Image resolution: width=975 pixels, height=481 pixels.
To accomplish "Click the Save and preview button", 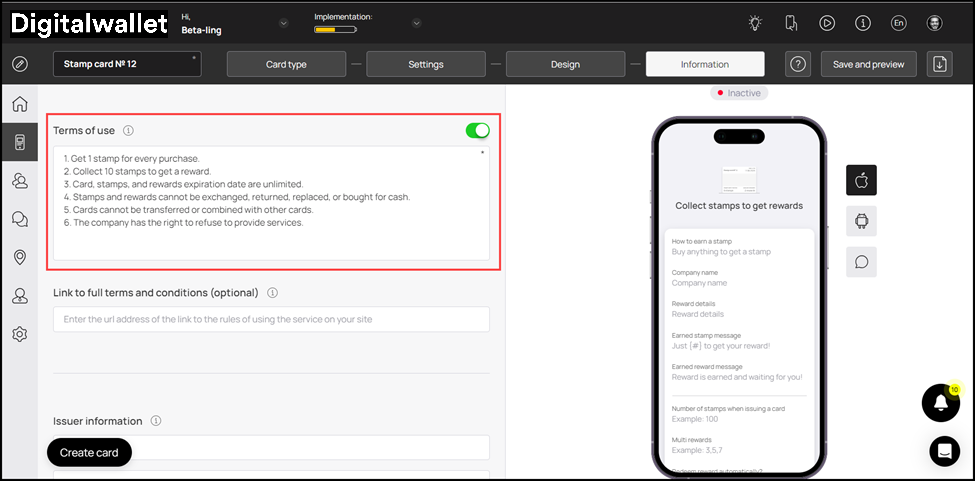I will tap(868, 64).
